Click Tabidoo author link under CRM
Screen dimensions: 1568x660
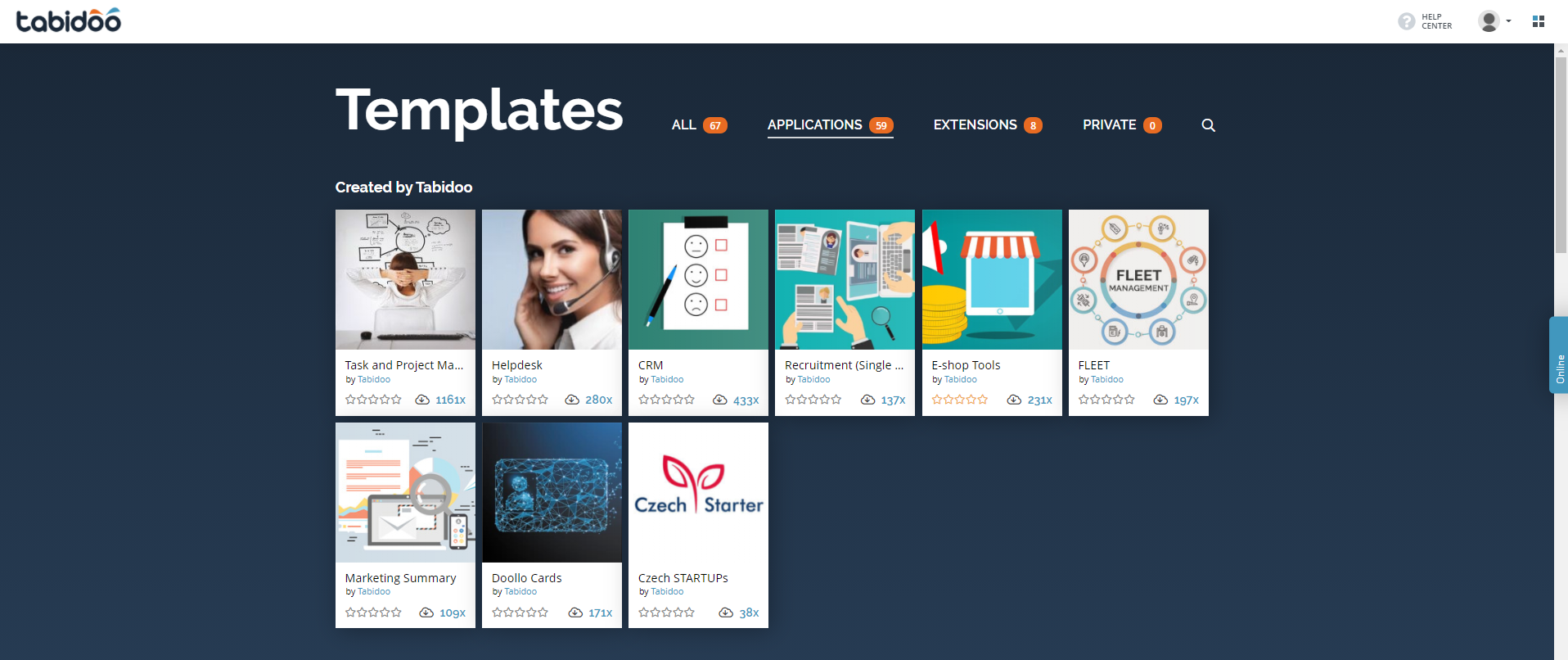point(667,379)
